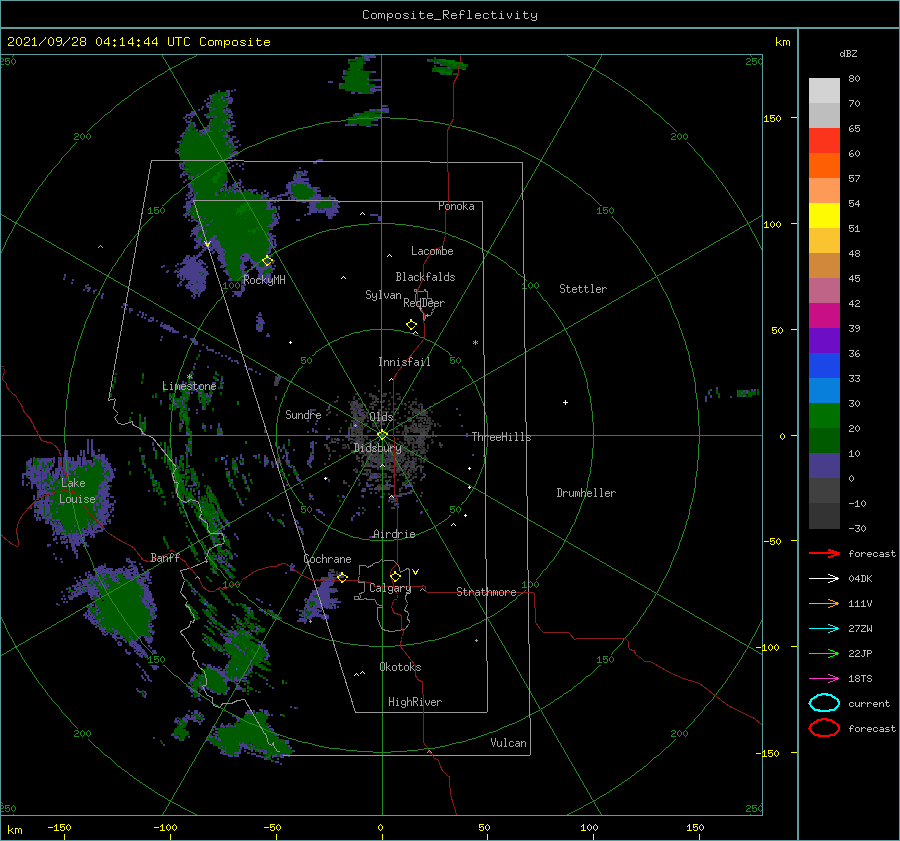Click the yellow diamond marker below RedDeer
The width and height of the screenshot is (900, 841).
(x=412, y=325)
